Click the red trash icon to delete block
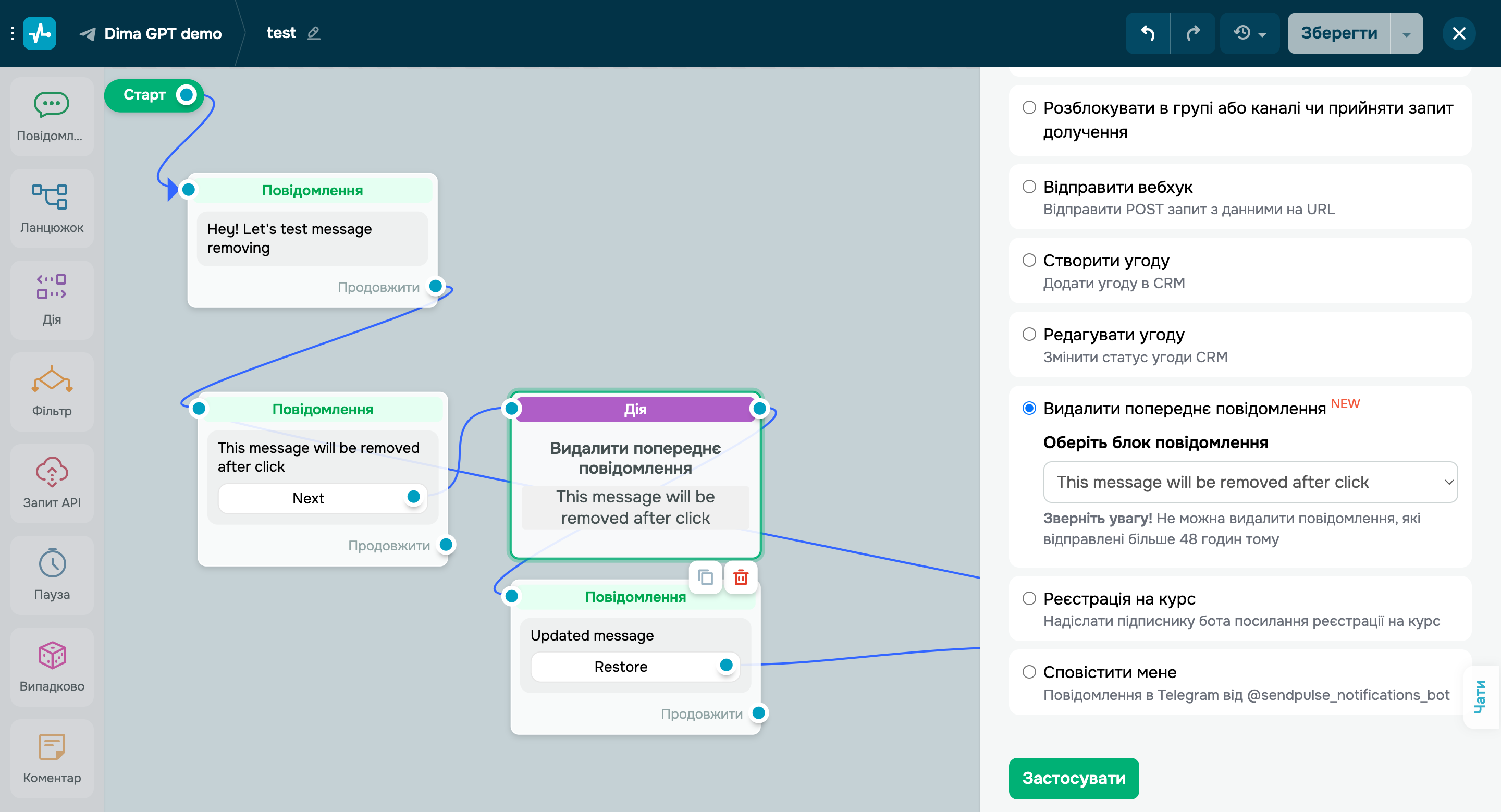The image size is (1501, 812). pos(740,577)
